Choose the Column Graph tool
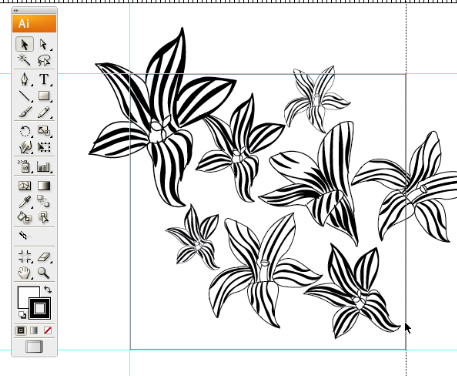457x376 pixels. [x=44, y=166]
